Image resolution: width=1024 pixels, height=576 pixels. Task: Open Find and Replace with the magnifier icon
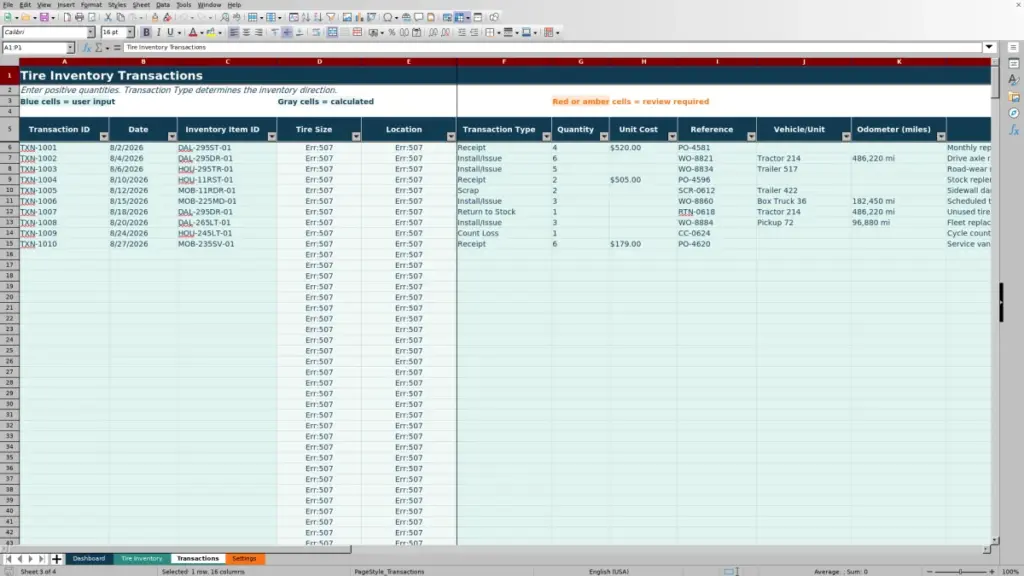(225, 18)
